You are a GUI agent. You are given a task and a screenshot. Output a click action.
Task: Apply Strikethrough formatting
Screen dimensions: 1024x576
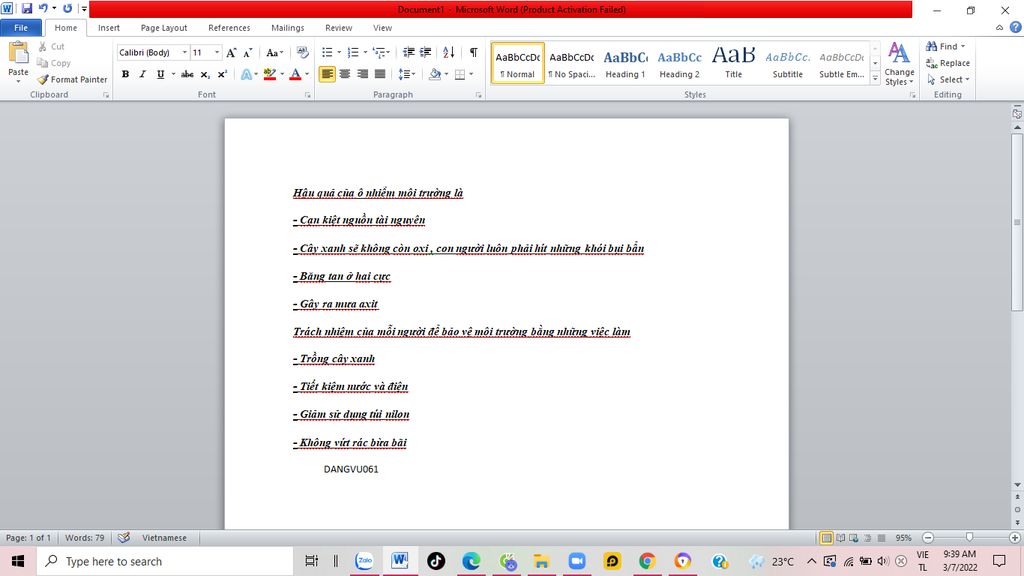[187, 74]
